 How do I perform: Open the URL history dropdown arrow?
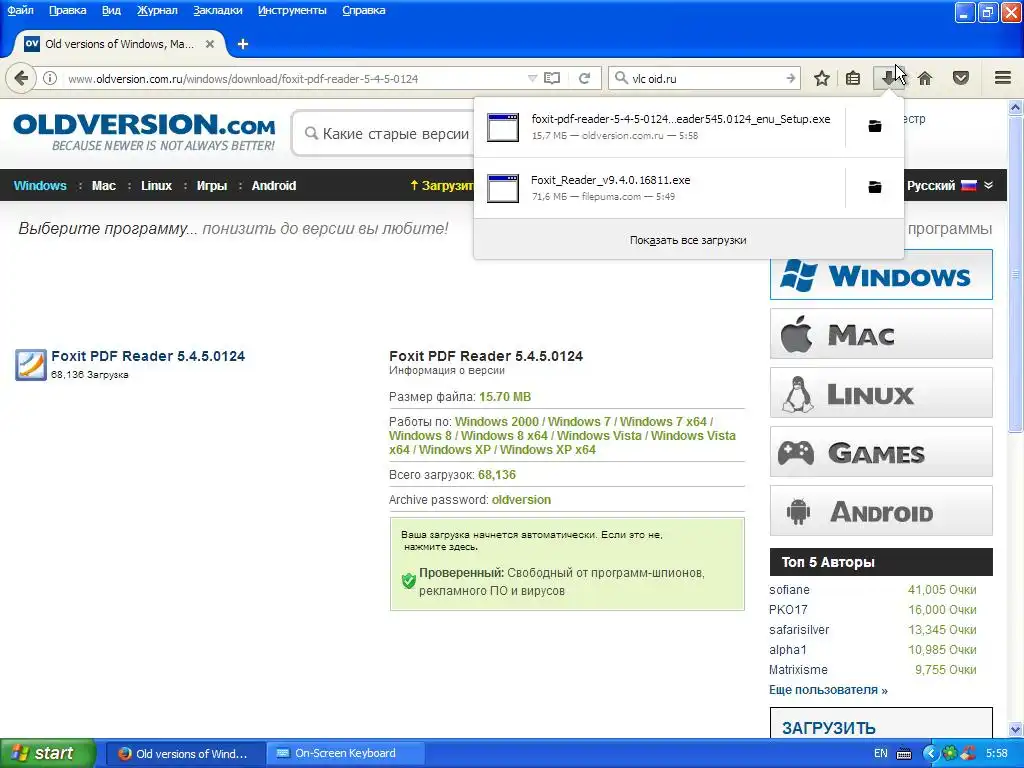coord(532,78)
